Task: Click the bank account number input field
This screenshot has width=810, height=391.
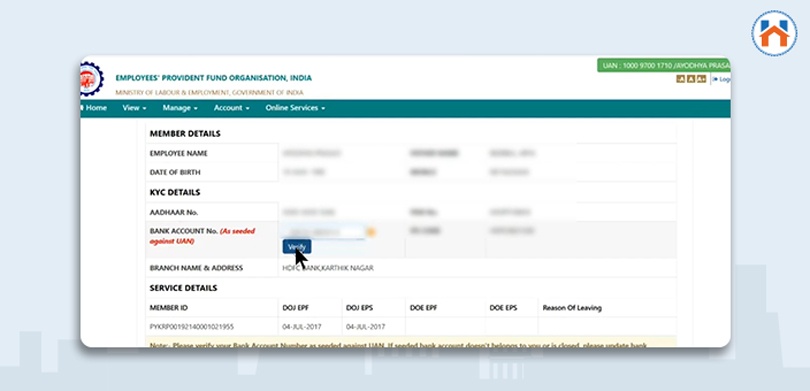Action: coord(323,232)
